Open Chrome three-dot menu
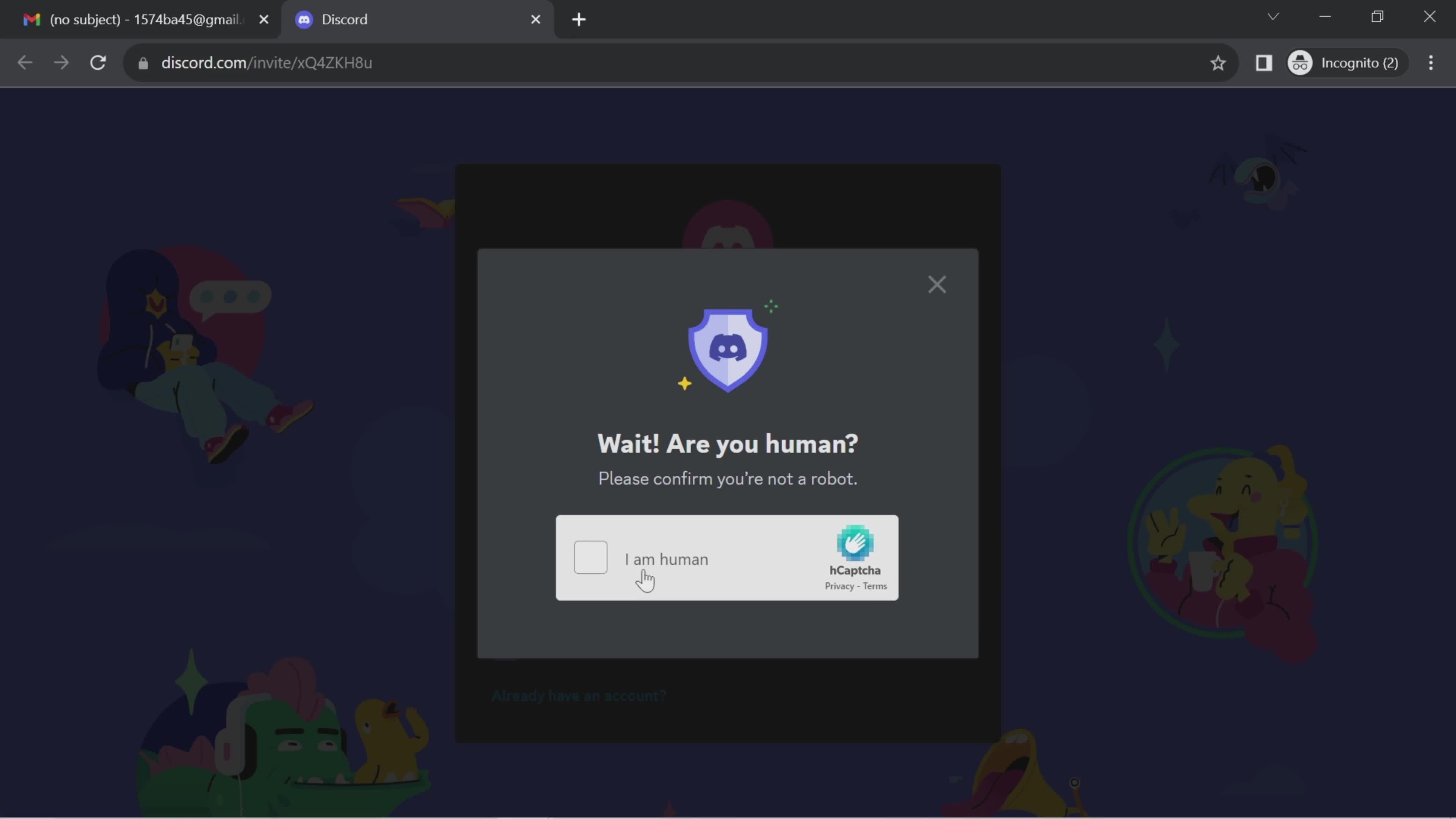Screen dimensions: 1456x819 click(1431, 62)
